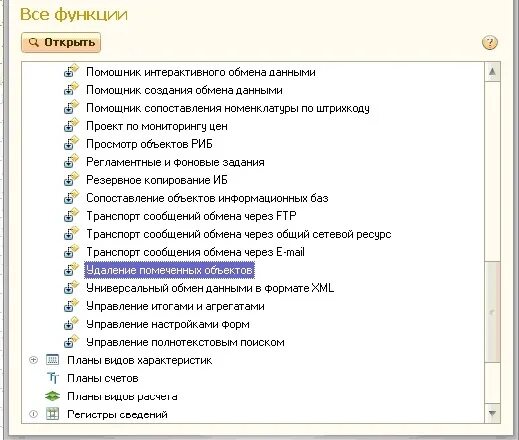Image resolution: width=519 pixels, height=440 pixels.
Task: Select Резервное копирование ИБ
Action: pyautogui.click(x=157, y=180)
